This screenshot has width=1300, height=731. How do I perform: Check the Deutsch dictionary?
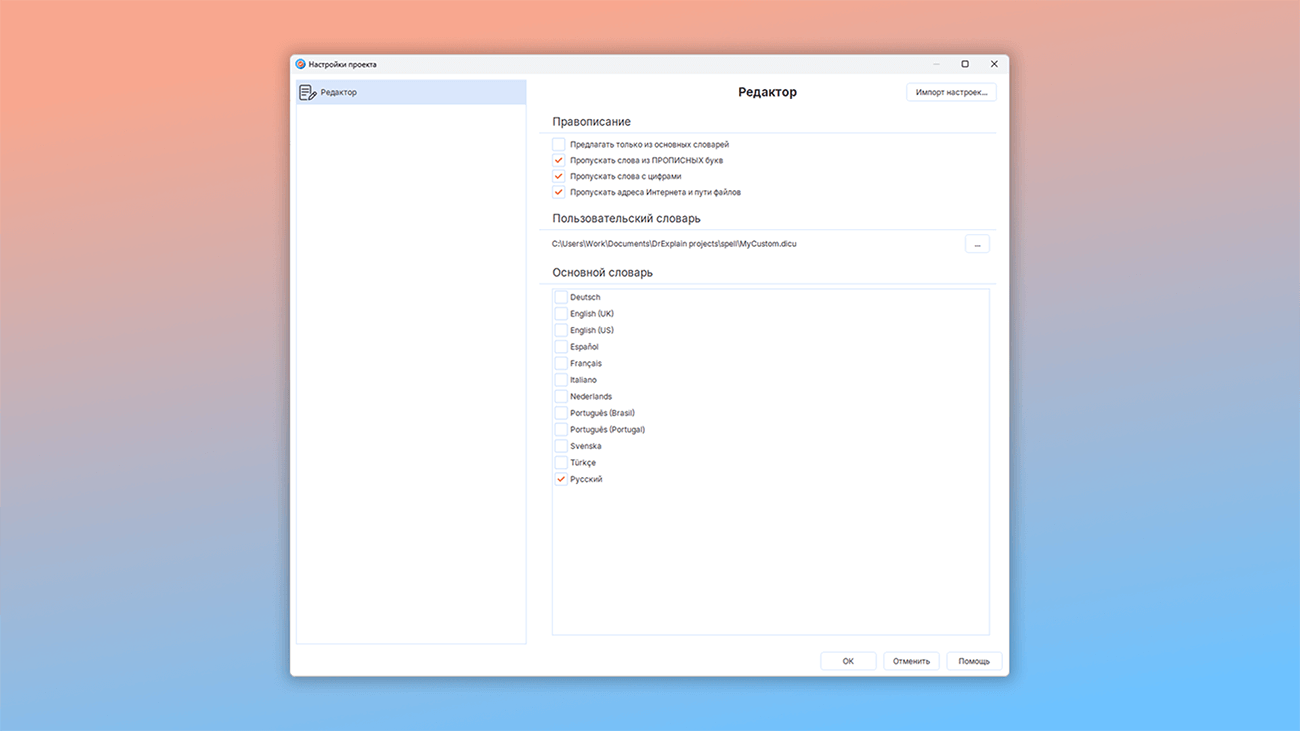click(561, 298)
